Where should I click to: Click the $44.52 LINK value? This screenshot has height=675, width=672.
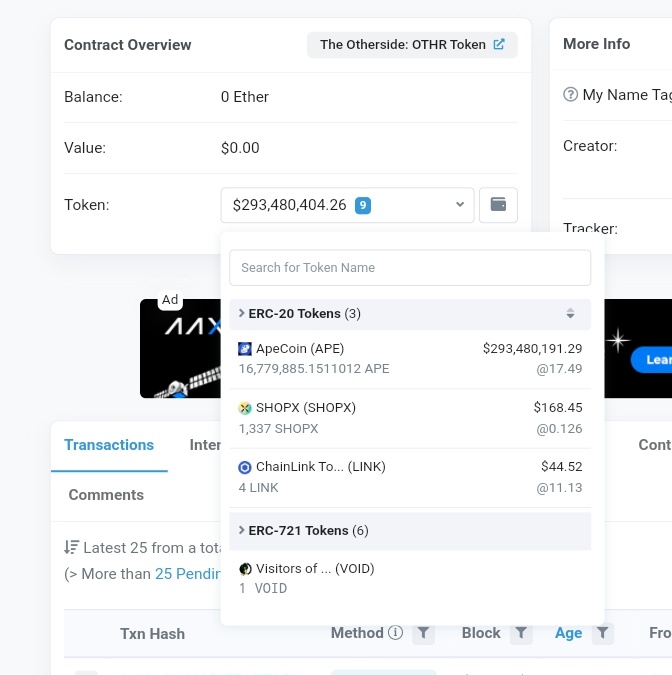tap(562, 467)
